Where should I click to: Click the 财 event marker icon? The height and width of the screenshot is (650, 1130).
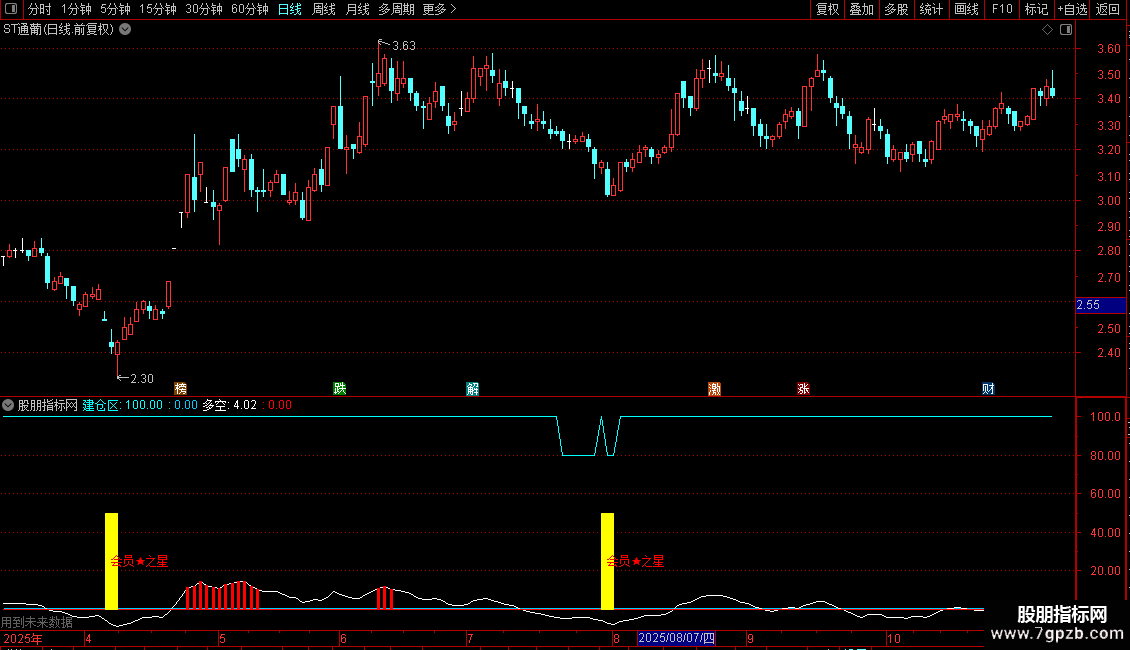988,388
